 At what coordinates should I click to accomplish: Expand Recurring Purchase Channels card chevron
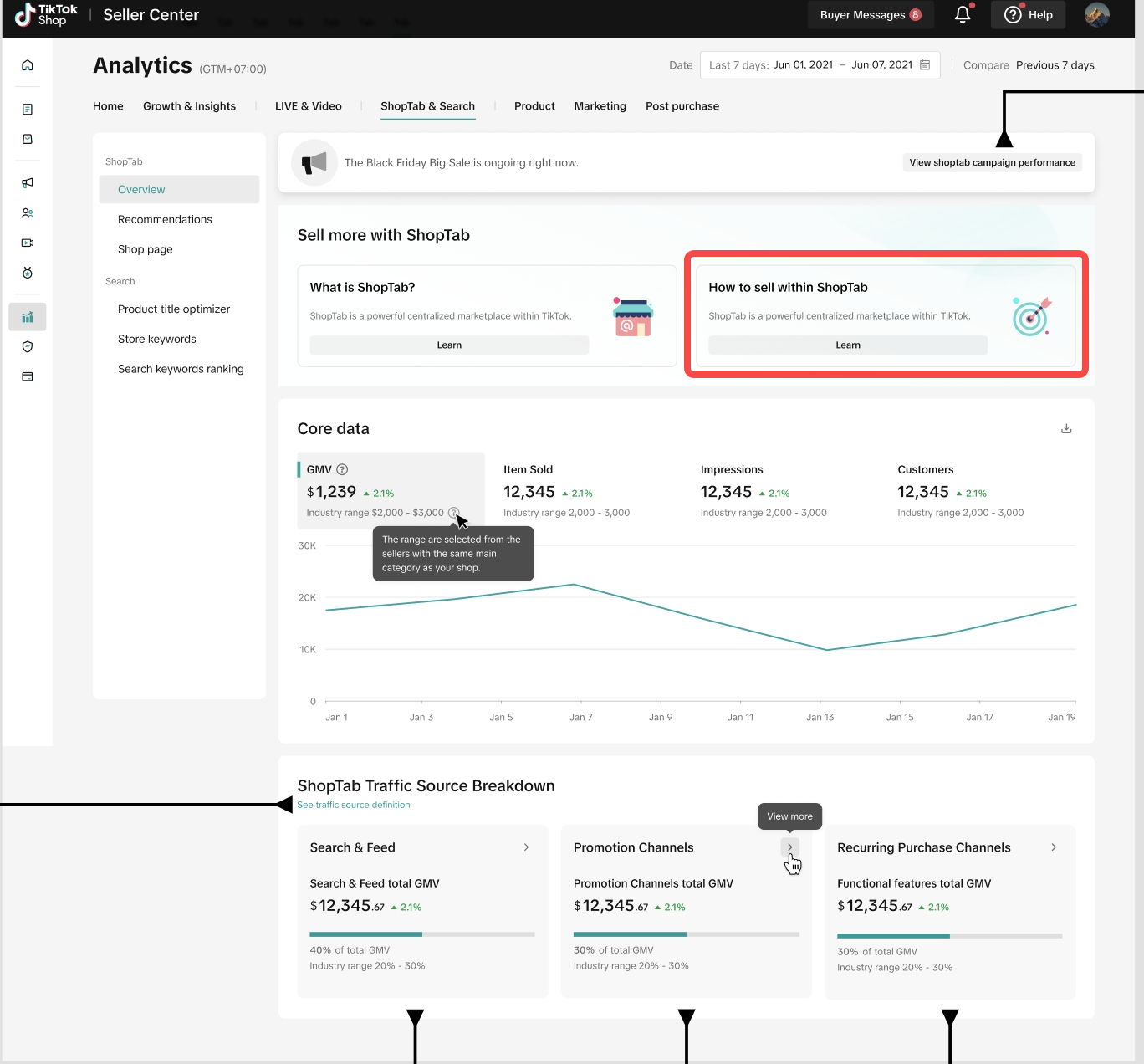tap(1054, 847)
